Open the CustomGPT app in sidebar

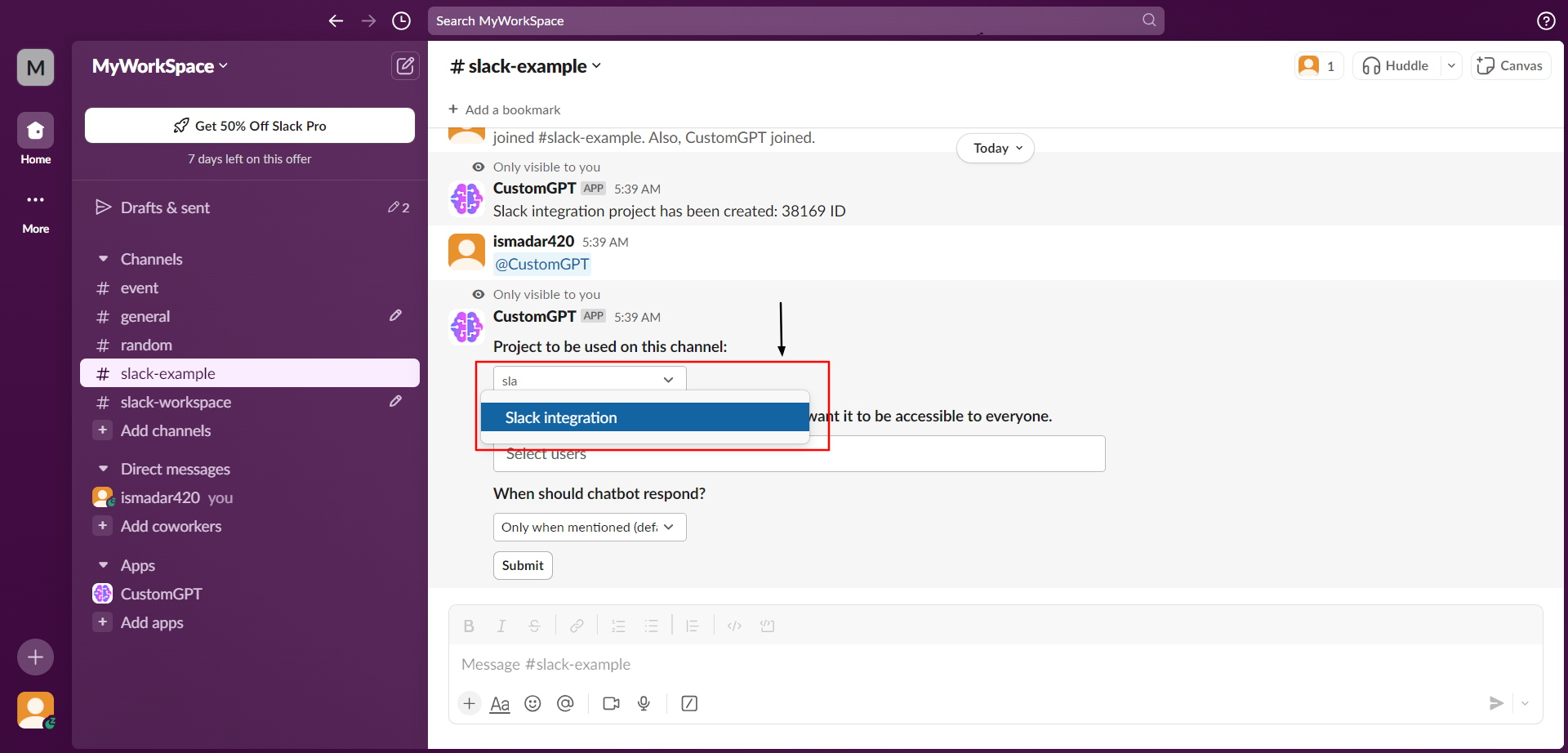click(250, 594)
